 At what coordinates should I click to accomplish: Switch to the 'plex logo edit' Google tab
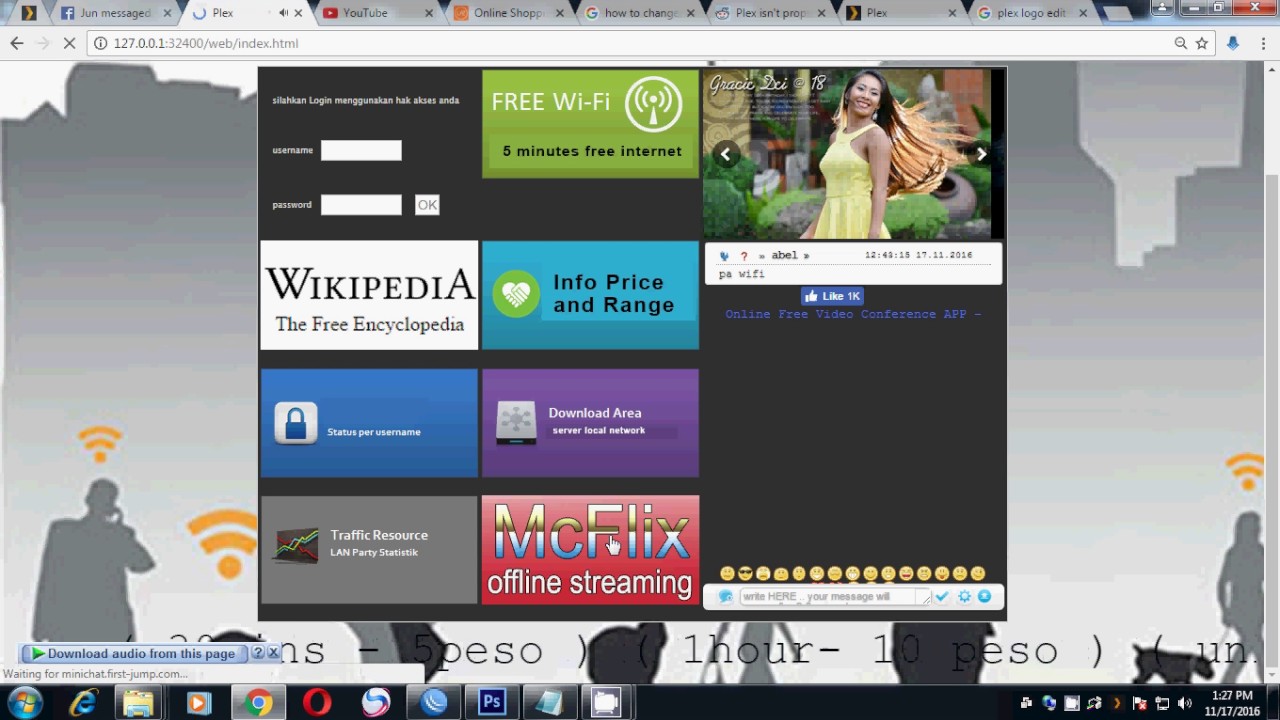coord(1032,13)
